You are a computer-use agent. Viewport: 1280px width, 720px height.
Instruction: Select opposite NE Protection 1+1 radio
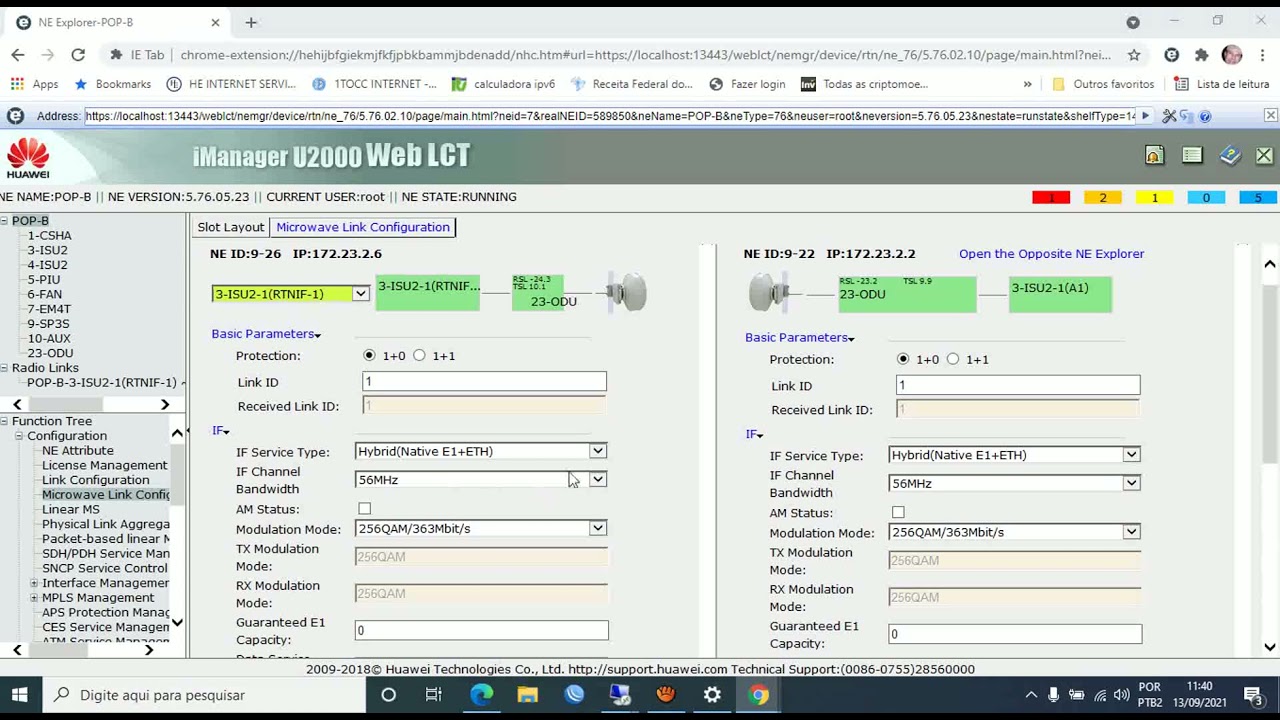pyautogui.click(x=953, y=359)
